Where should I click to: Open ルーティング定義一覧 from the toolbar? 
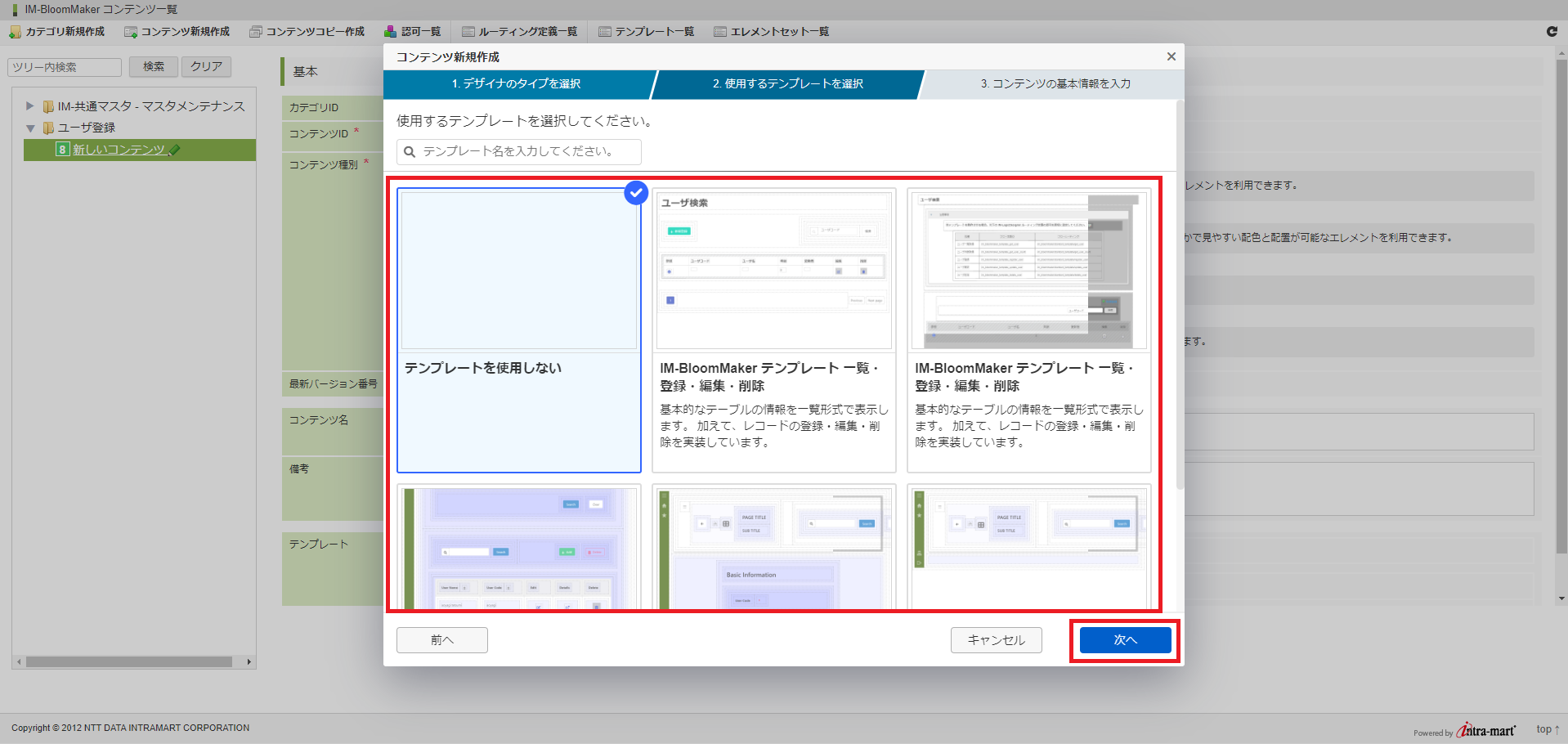tap(468, 32)
